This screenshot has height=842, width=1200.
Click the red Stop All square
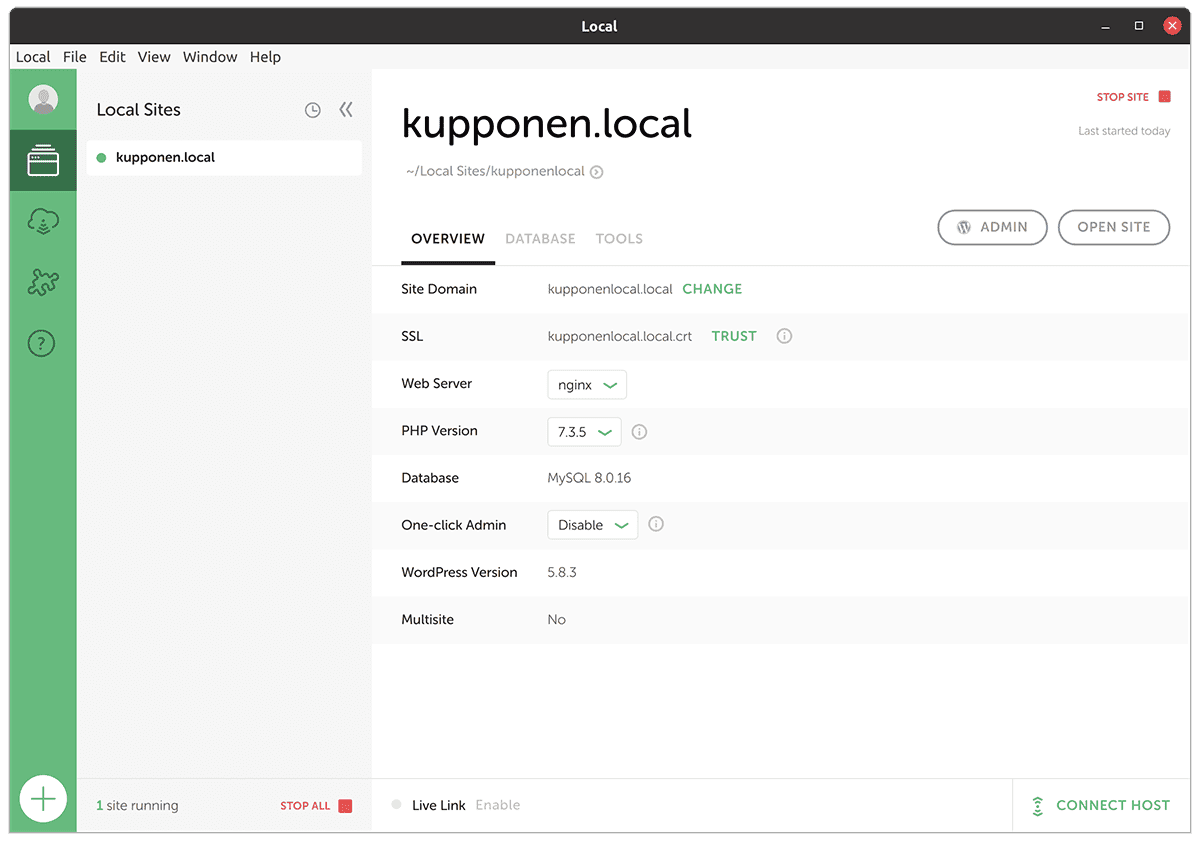pos(345,806)
